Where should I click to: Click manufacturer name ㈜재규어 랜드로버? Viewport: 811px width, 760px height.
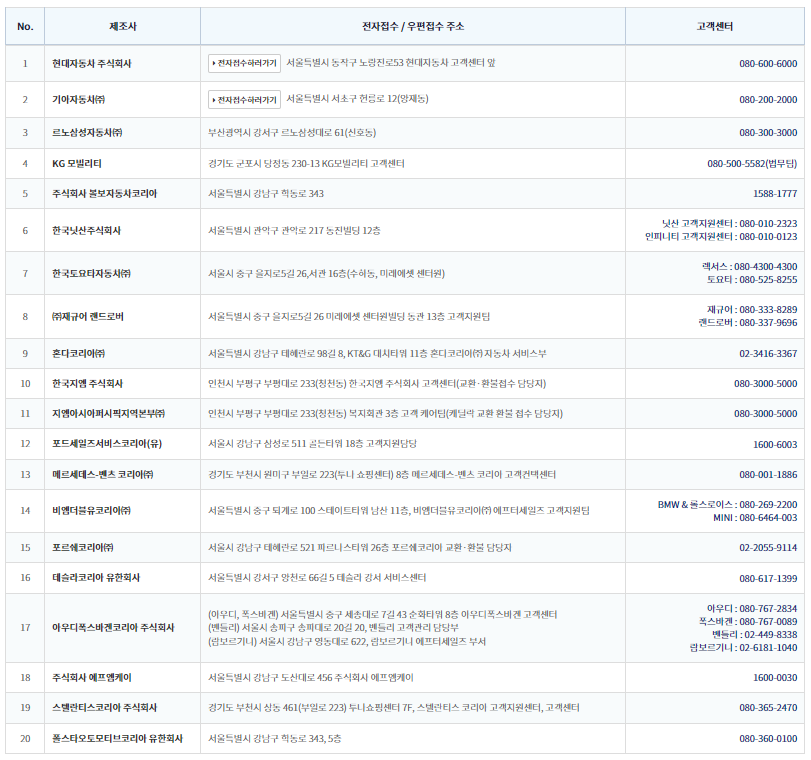coord(87,317)
